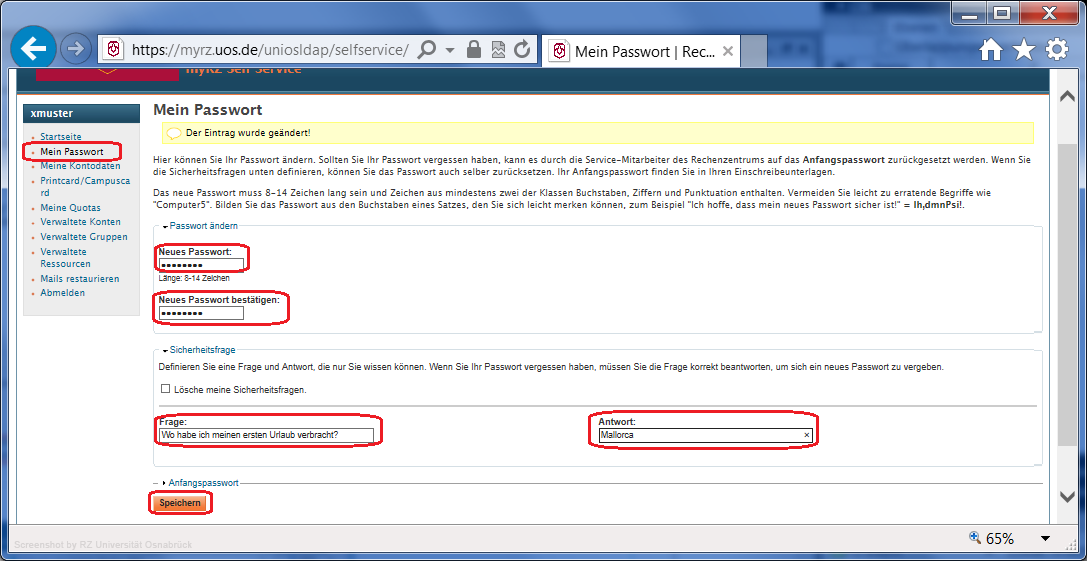The height and width of the screenshot is (561, 1087).
Task: Open the zoom level dropdown arrow
Action: click(x=1045, y=538)
